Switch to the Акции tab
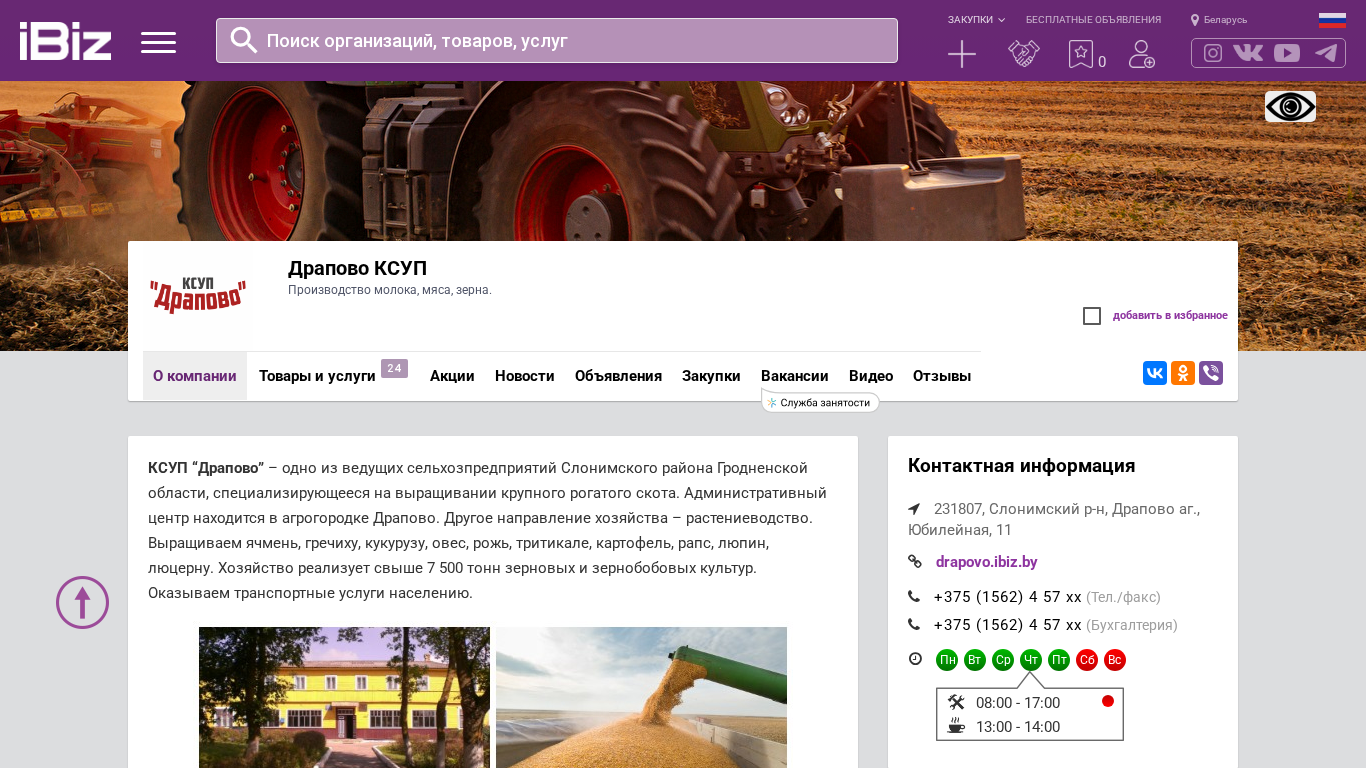The height and width of the screenshot is (768, 1366). click(x=452, y=376)
